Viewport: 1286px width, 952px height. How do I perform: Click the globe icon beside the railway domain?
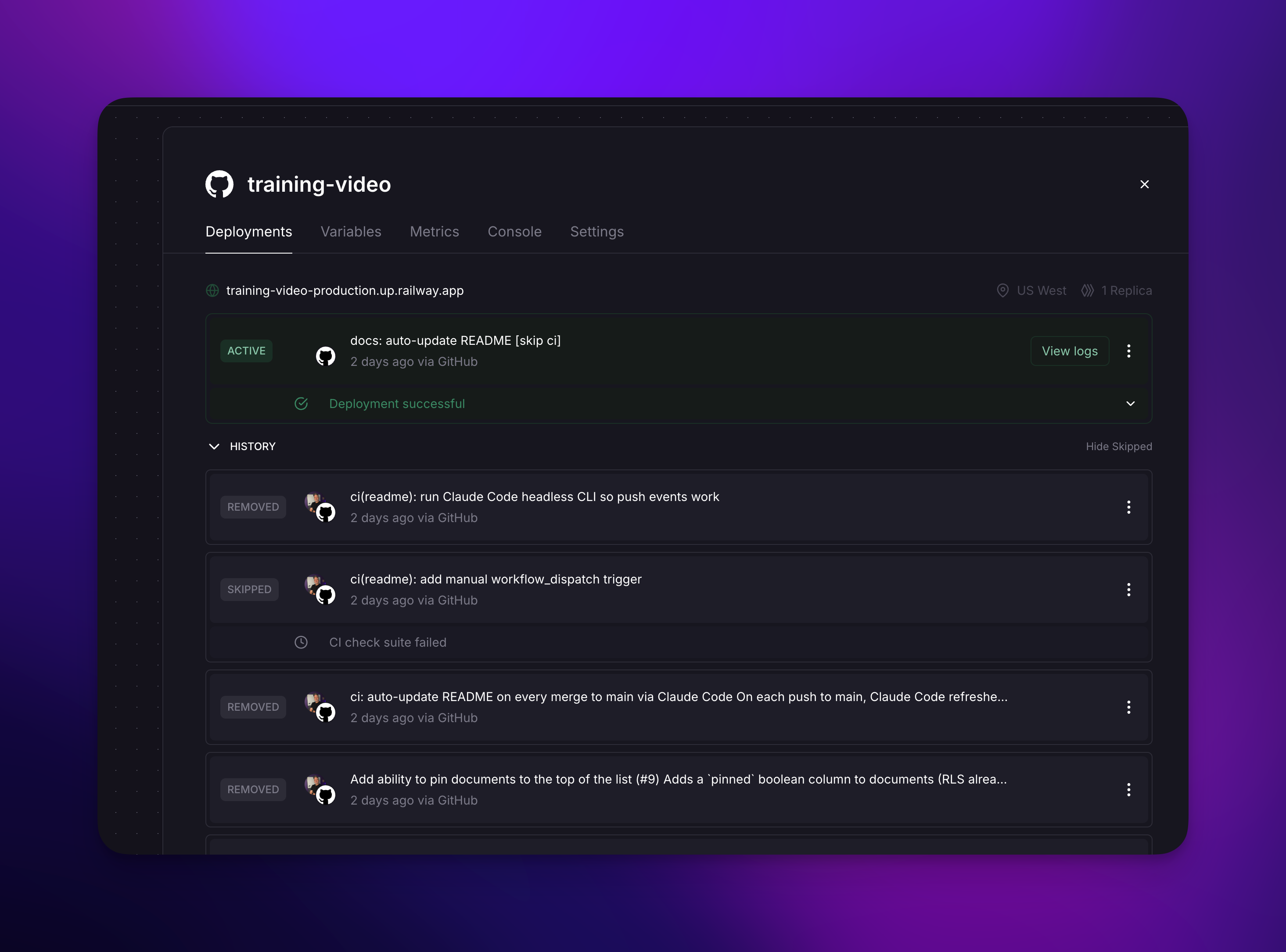click(213, 290)
